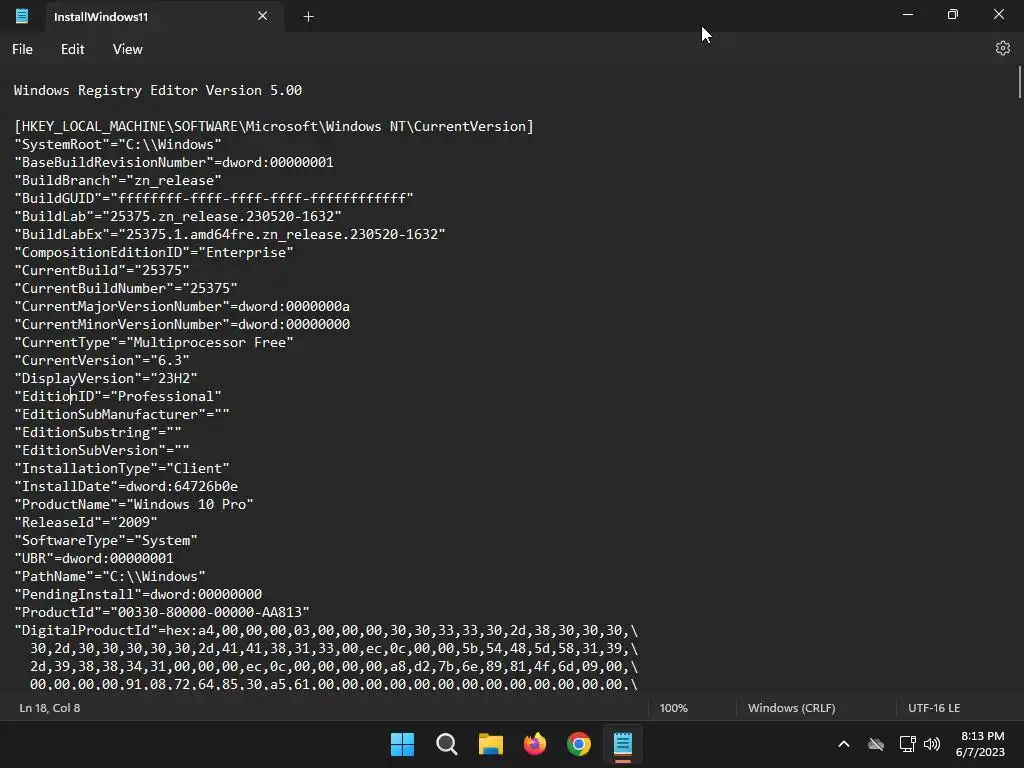This screenshot has width=1024, height=768.
Task: Open Firefox from the taskbar
Action: pos(535,744)
